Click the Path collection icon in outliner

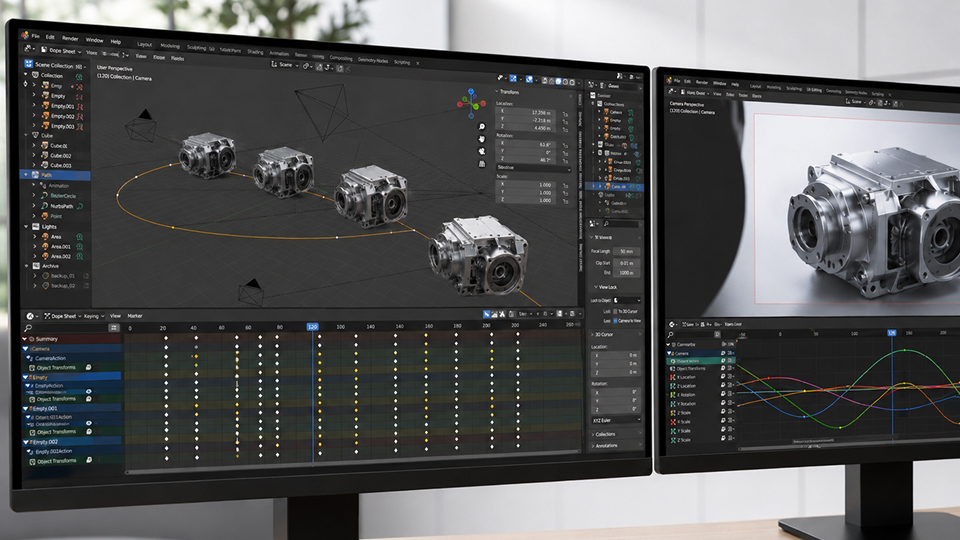[36, 175]
